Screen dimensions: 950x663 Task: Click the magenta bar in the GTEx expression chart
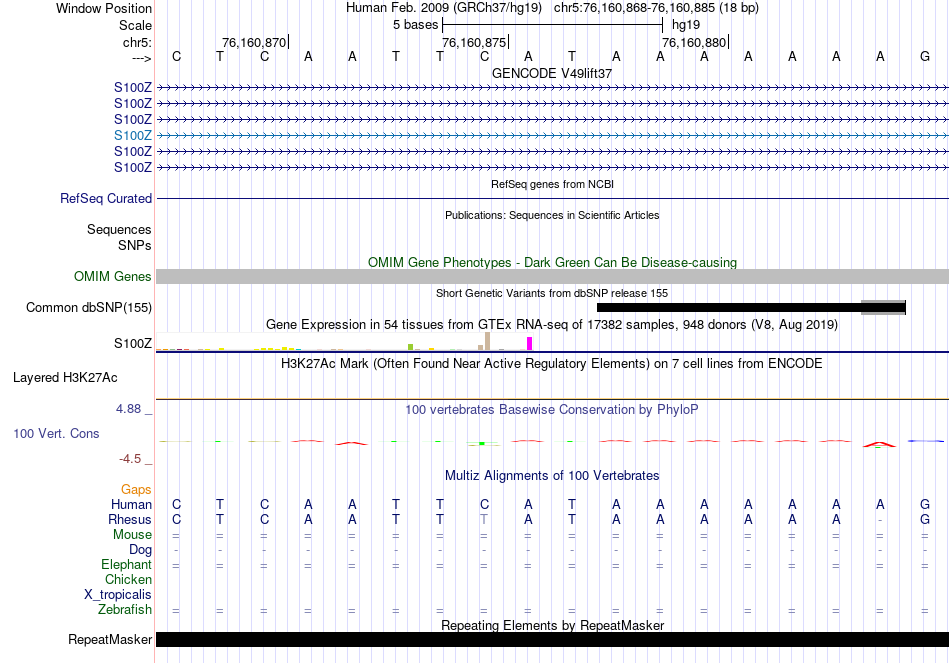point(530,344)
